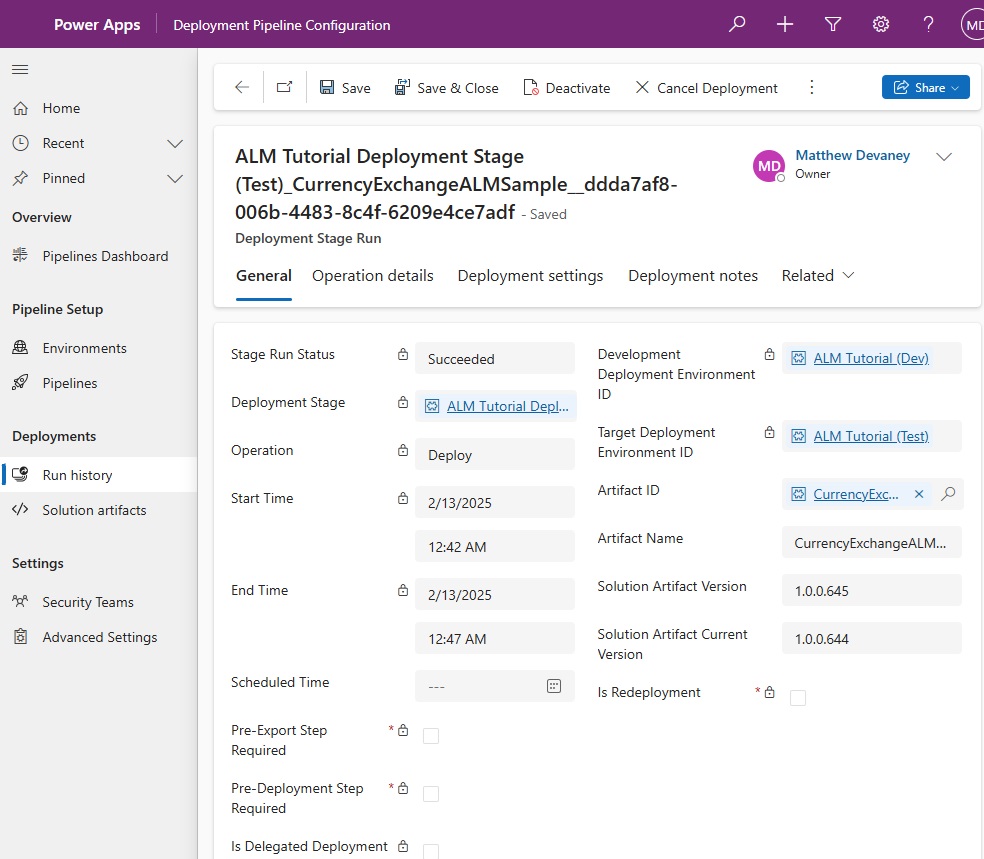This screenshot has height=859, width=984.
Task: Click the Save & Close icon
Action: click(x=402, y=87)
